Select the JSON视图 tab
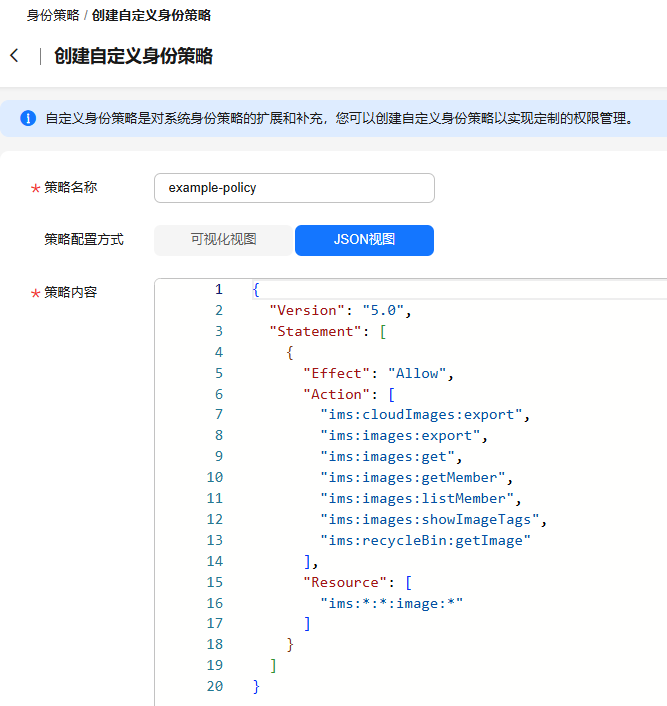Viewport: 667px width, 706px height. click(364, 240)
